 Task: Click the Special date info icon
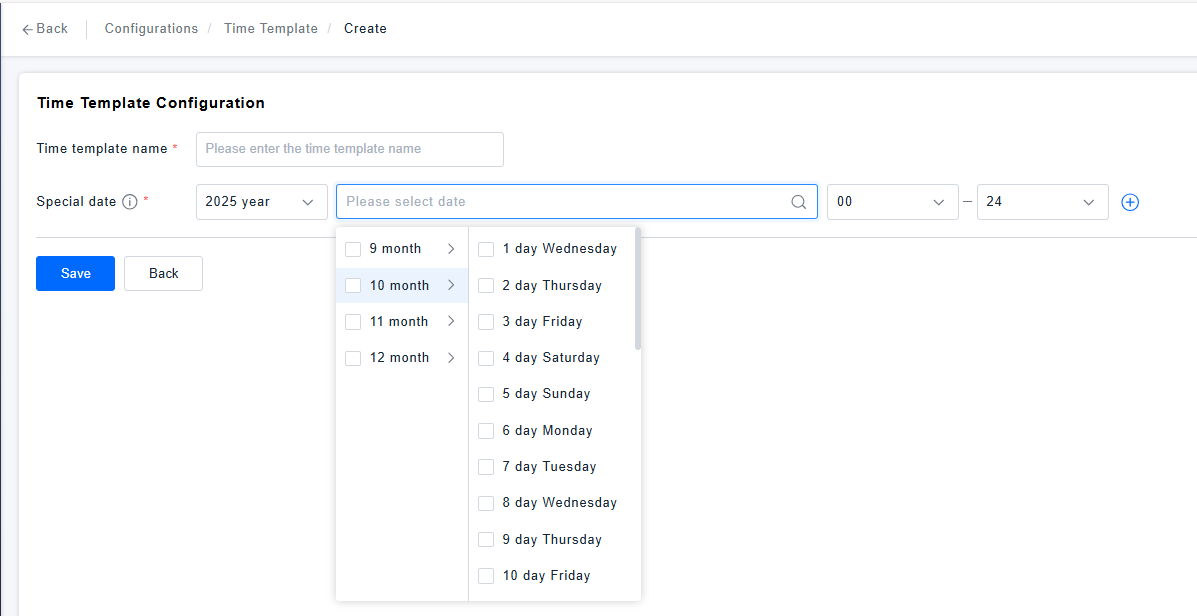pyautogui.click(x=130, y=202)
